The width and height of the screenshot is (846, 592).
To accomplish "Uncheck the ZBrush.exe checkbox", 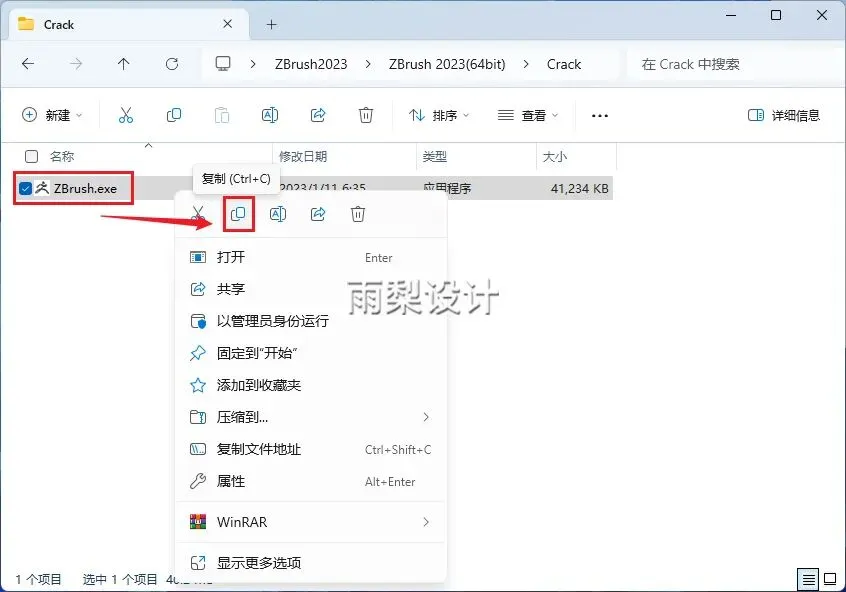I will point(25,188).
